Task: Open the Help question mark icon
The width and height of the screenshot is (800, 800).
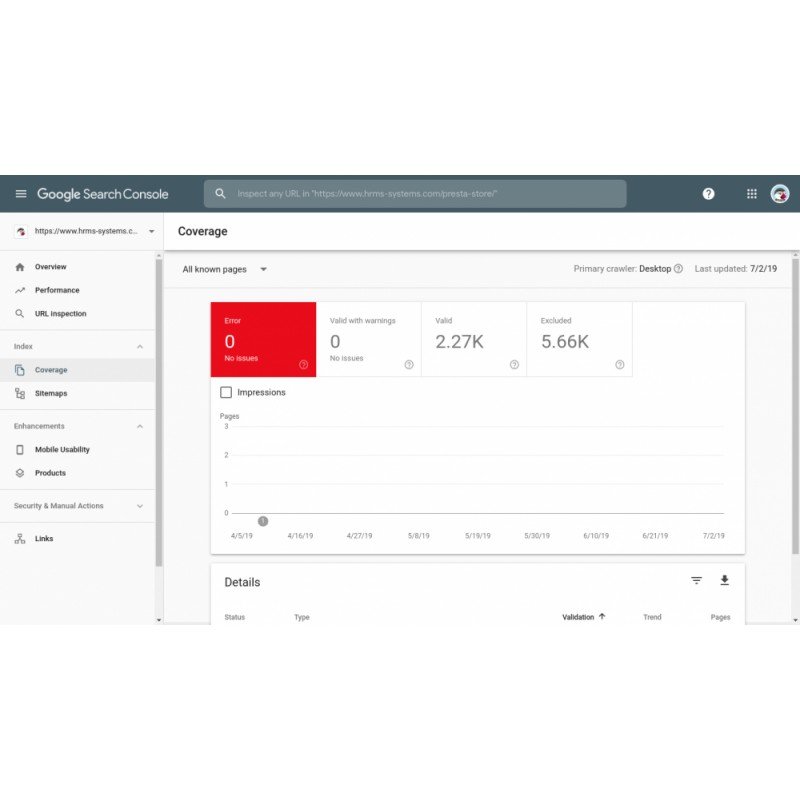Action: 708,194
